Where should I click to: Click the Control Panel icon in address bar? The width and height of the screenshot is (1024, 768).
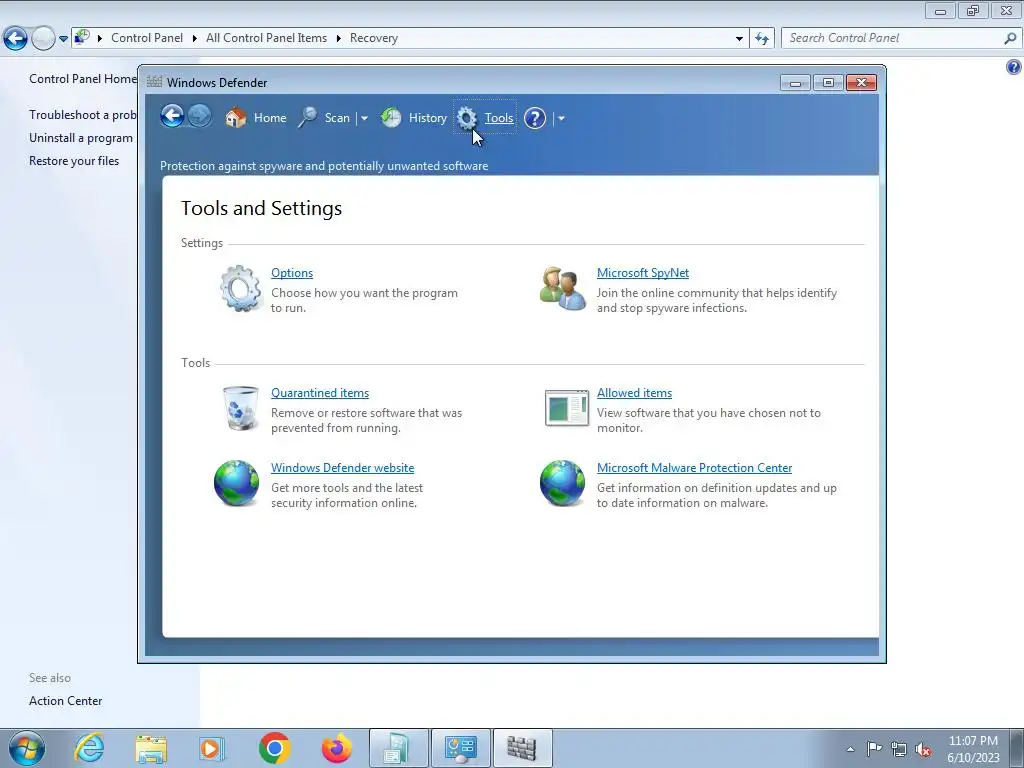82,37
